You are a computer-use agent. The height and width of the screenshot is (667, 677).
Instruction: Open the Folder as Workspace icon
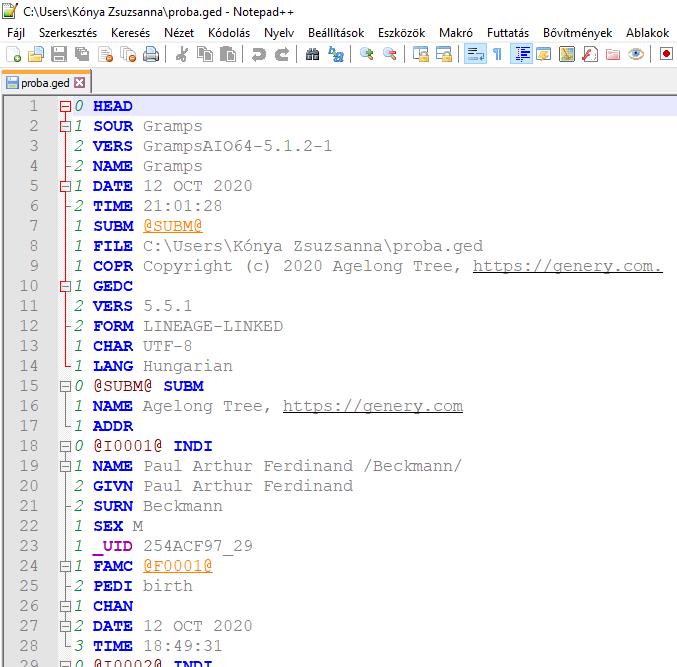(613, 55)
